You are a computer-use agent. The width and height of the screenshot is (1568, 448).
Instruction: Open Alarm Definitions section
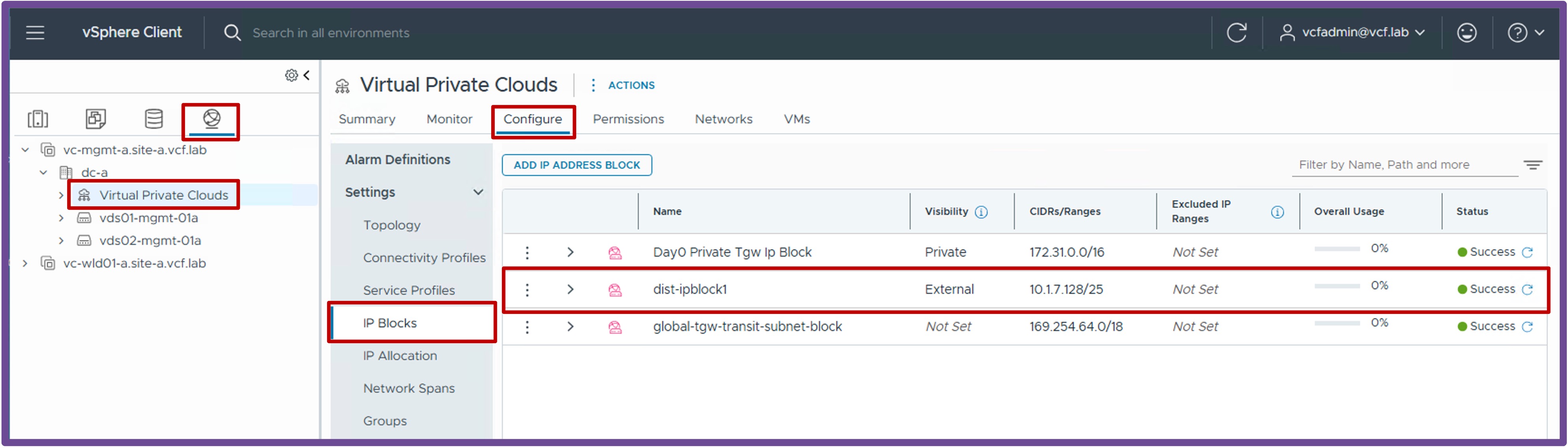pos(398,159)
